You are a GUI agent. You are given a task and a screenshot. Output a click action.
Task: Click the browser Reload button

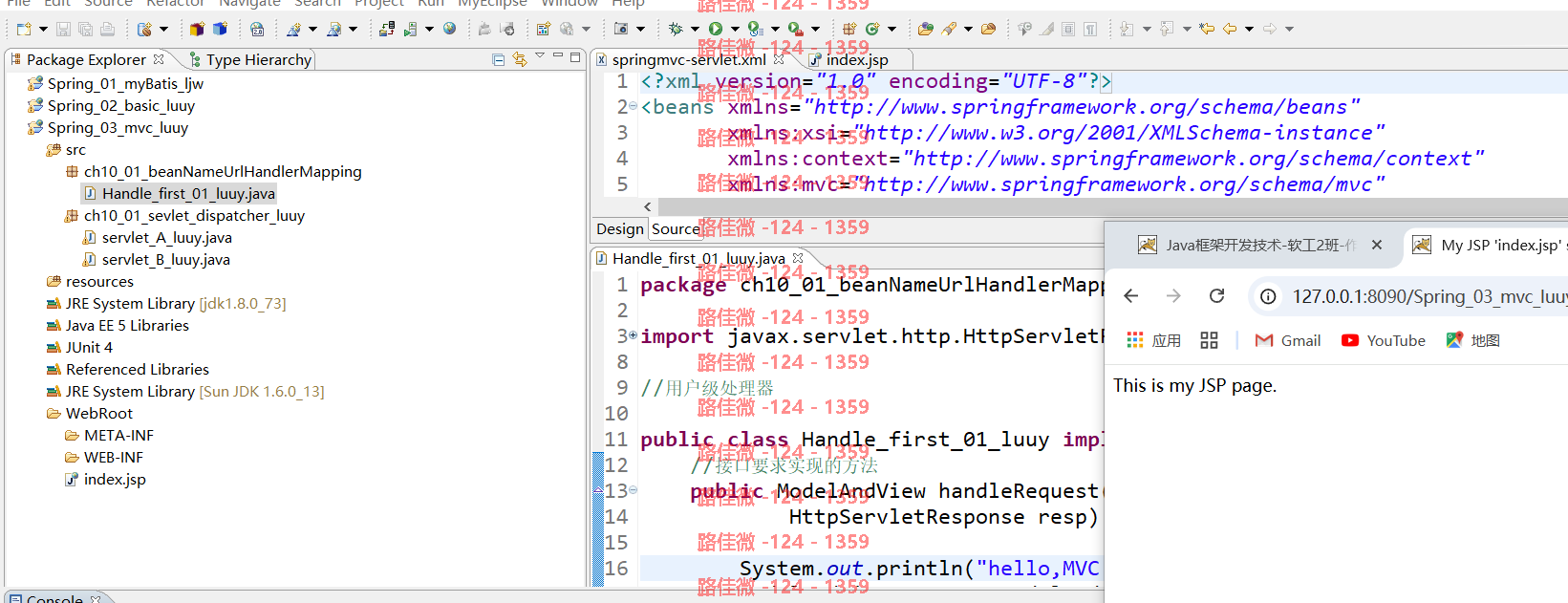[x=1216, y=296]
